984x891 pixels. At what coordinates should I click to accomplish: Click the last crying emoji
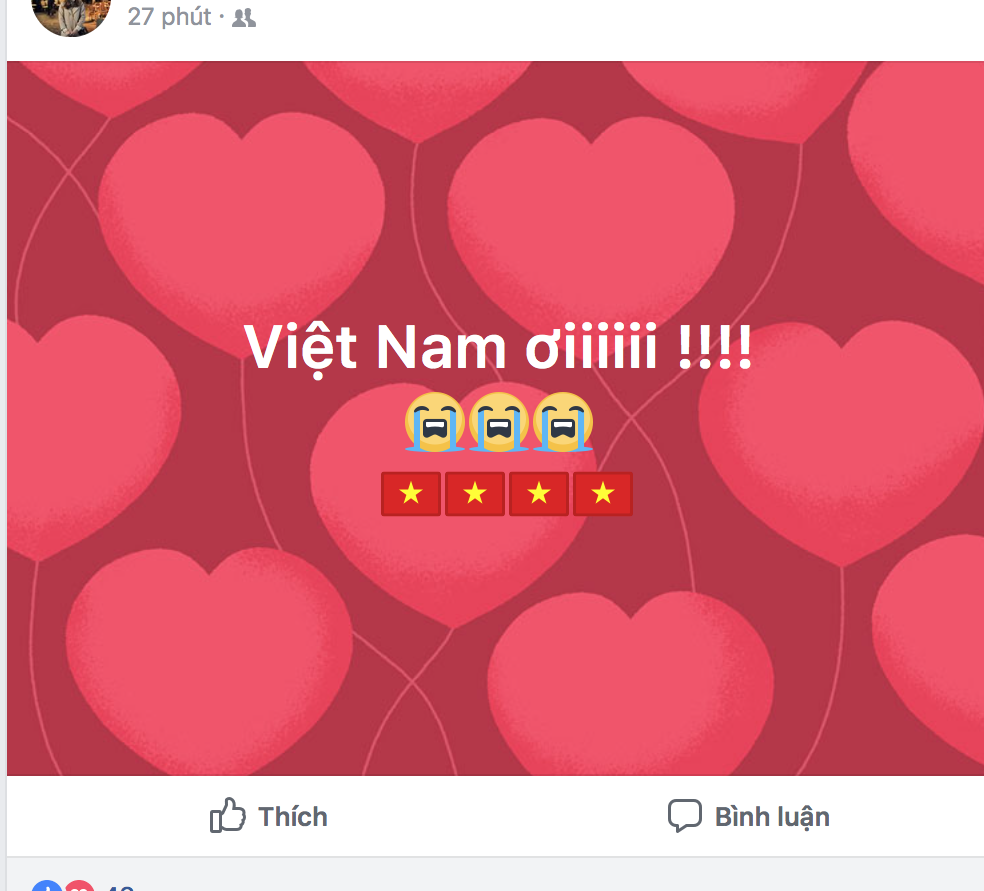[x=563, y=422]
